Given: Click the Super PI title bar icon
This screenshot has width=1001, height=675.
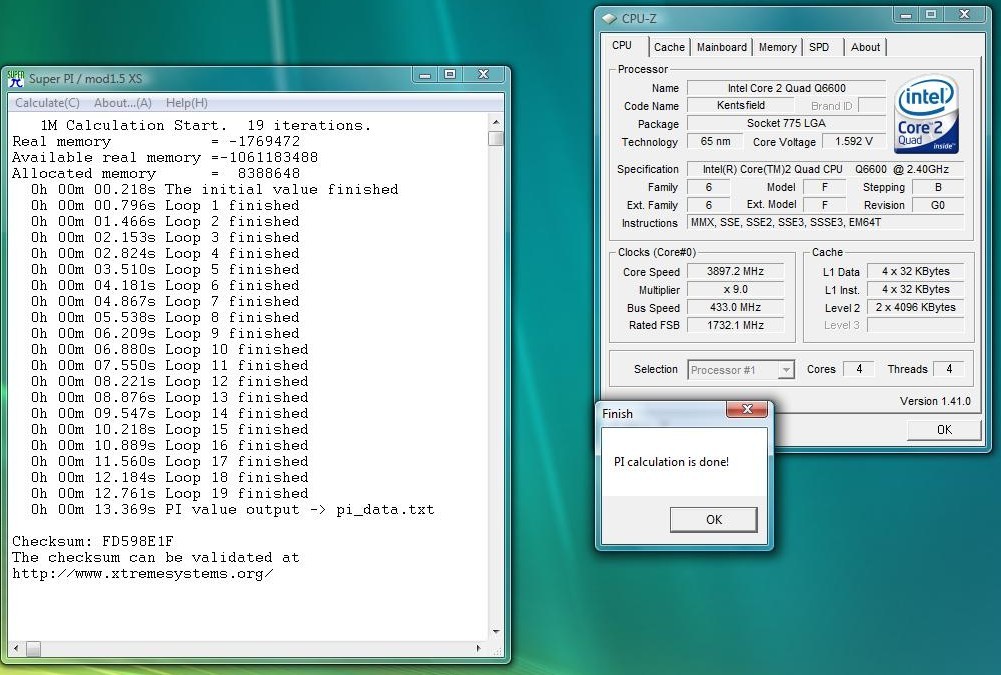Looking at the screenshot, I should click(x=15, y=79).
